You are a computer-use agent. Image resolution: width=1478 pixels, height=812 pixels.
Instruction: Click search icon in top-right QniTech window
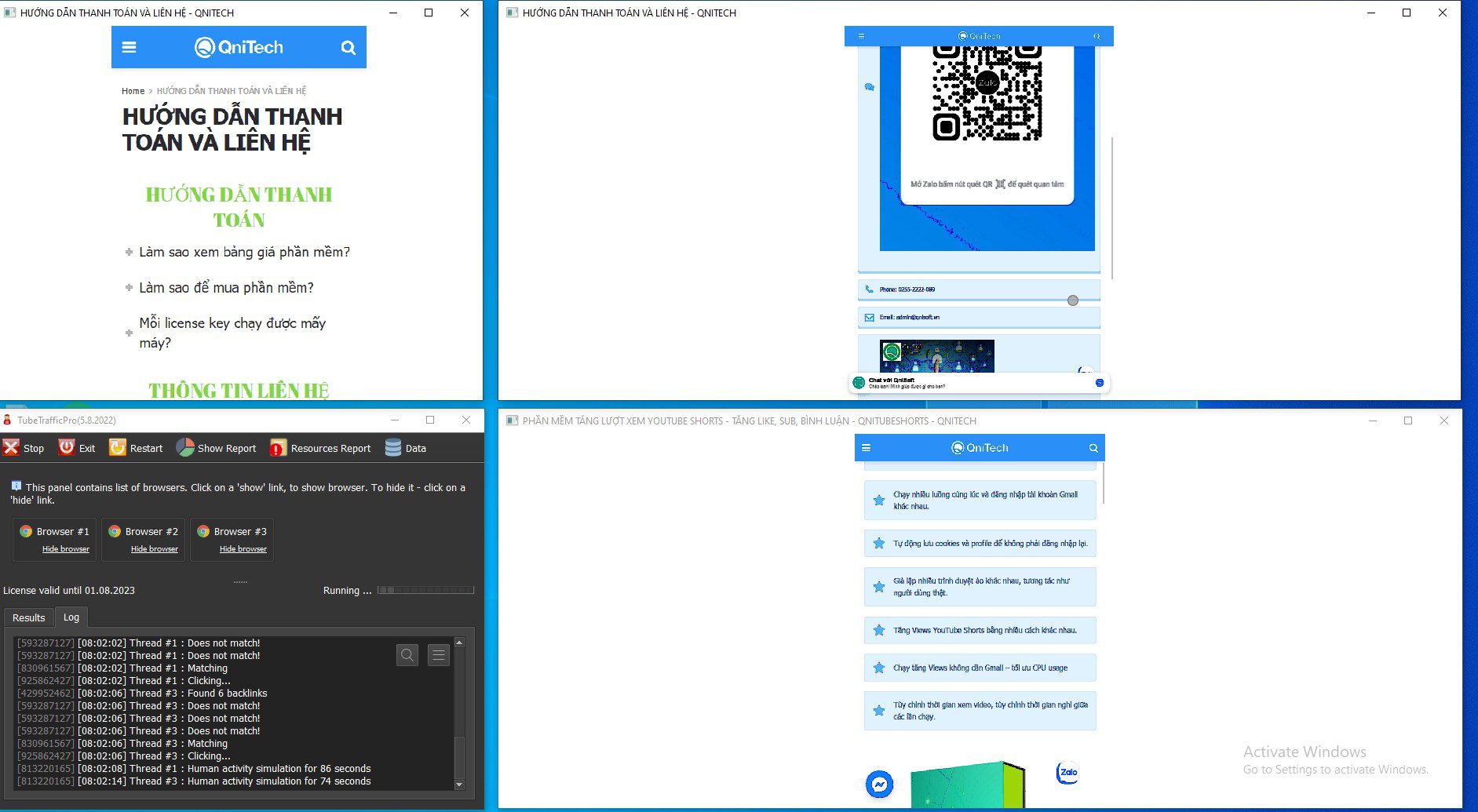click(x=1097, y=36)
